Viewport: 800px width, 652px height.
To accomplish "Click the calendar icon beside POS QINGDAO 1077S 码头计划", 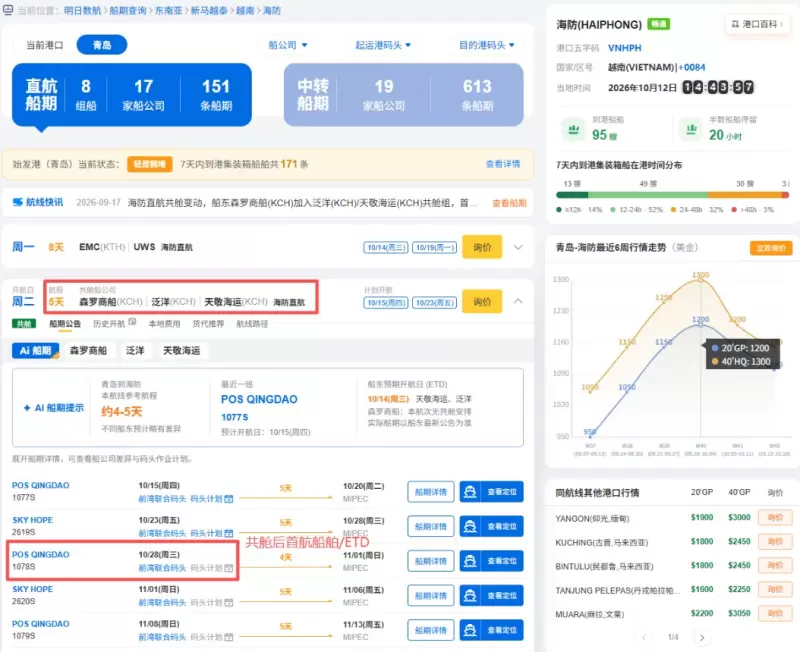I will coord(229,498).
